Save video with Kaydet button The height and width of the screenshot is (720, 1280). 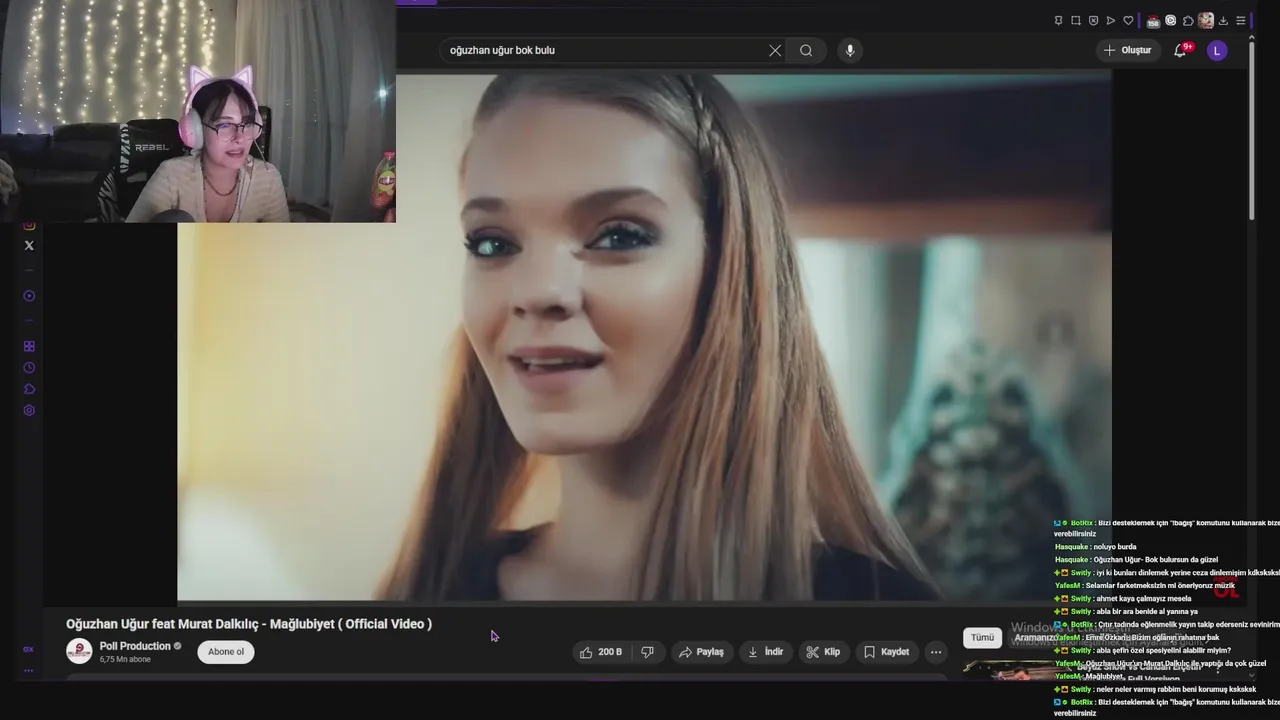[886, 652]
